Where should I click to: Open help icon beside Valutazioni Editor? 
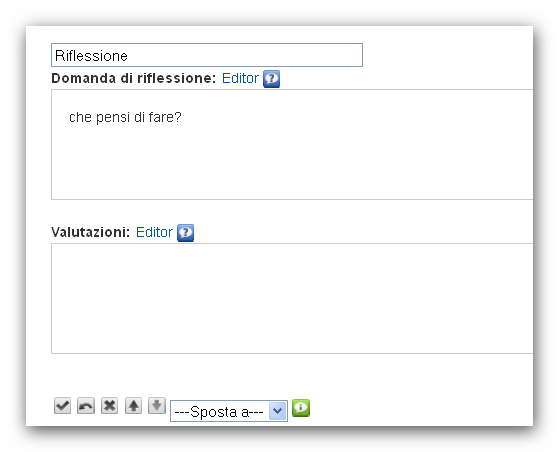[x=185, y=233]
